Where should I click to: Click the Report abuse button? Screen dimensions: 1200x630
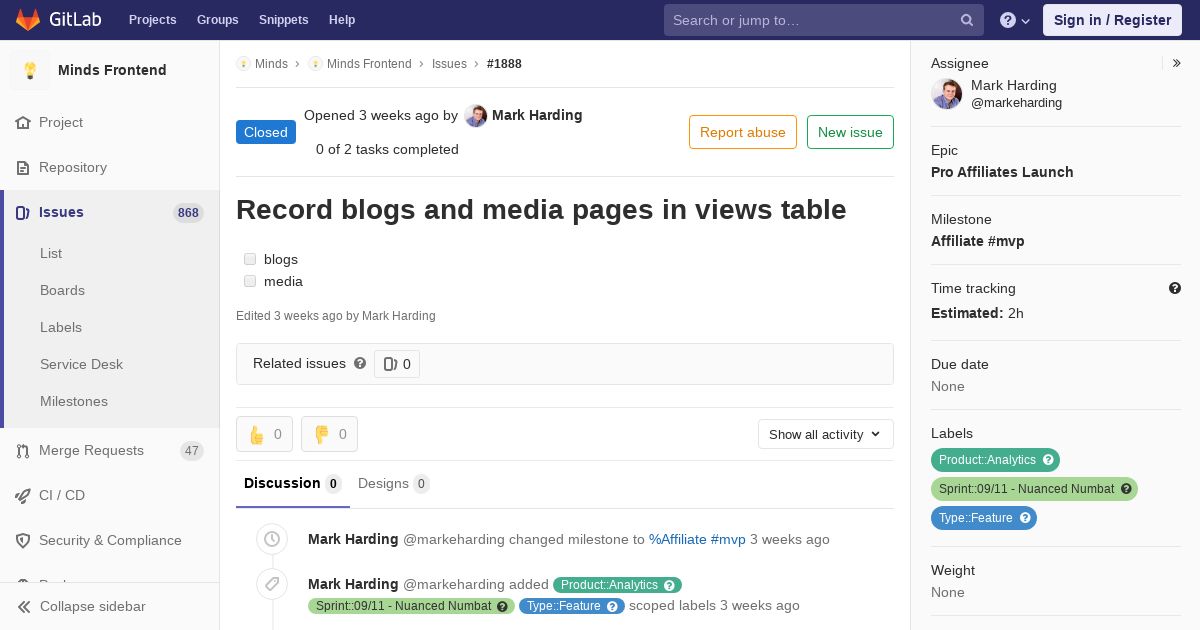tap(742, 132)
